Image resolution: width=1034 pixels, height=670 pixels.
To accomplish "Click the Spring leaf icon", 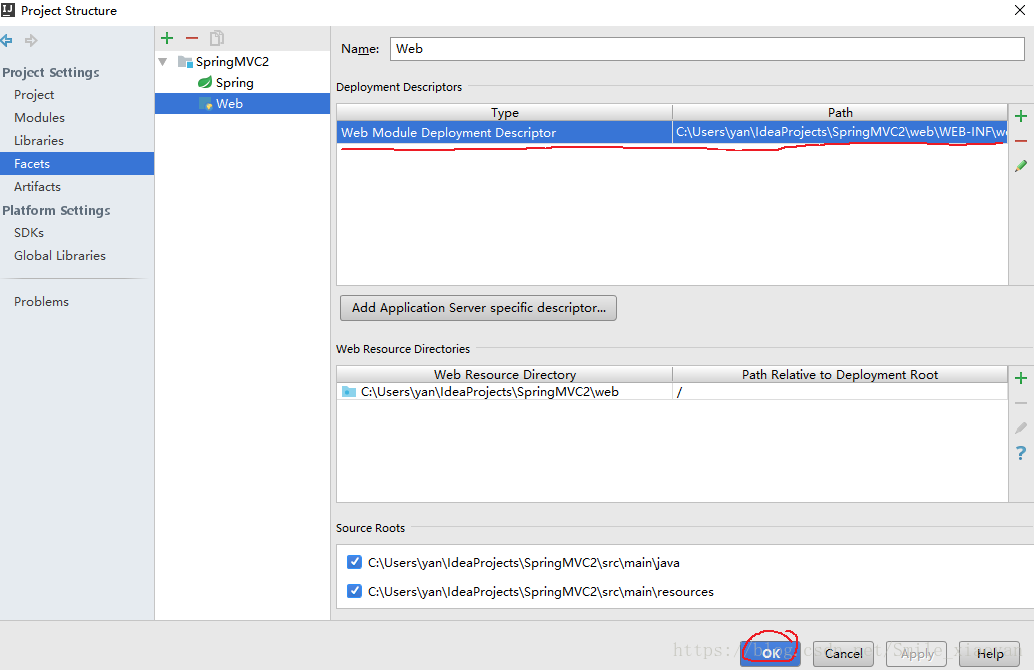I will (205, 82).
